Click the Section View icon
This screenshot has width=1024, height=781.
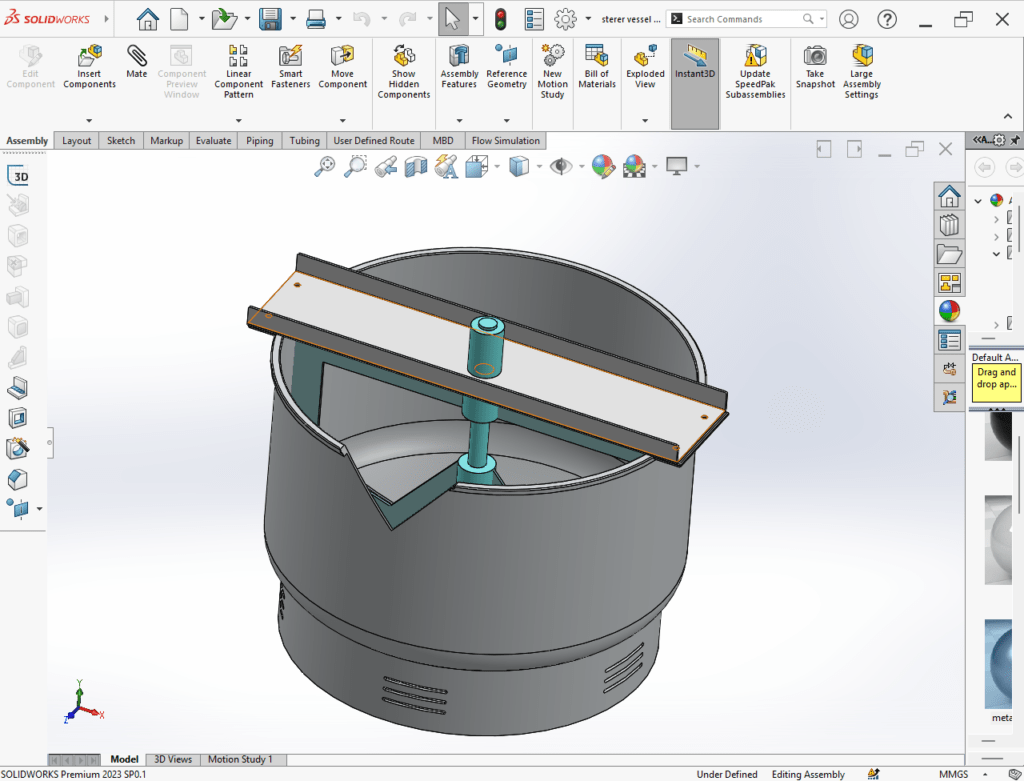(x=415, y=167)
